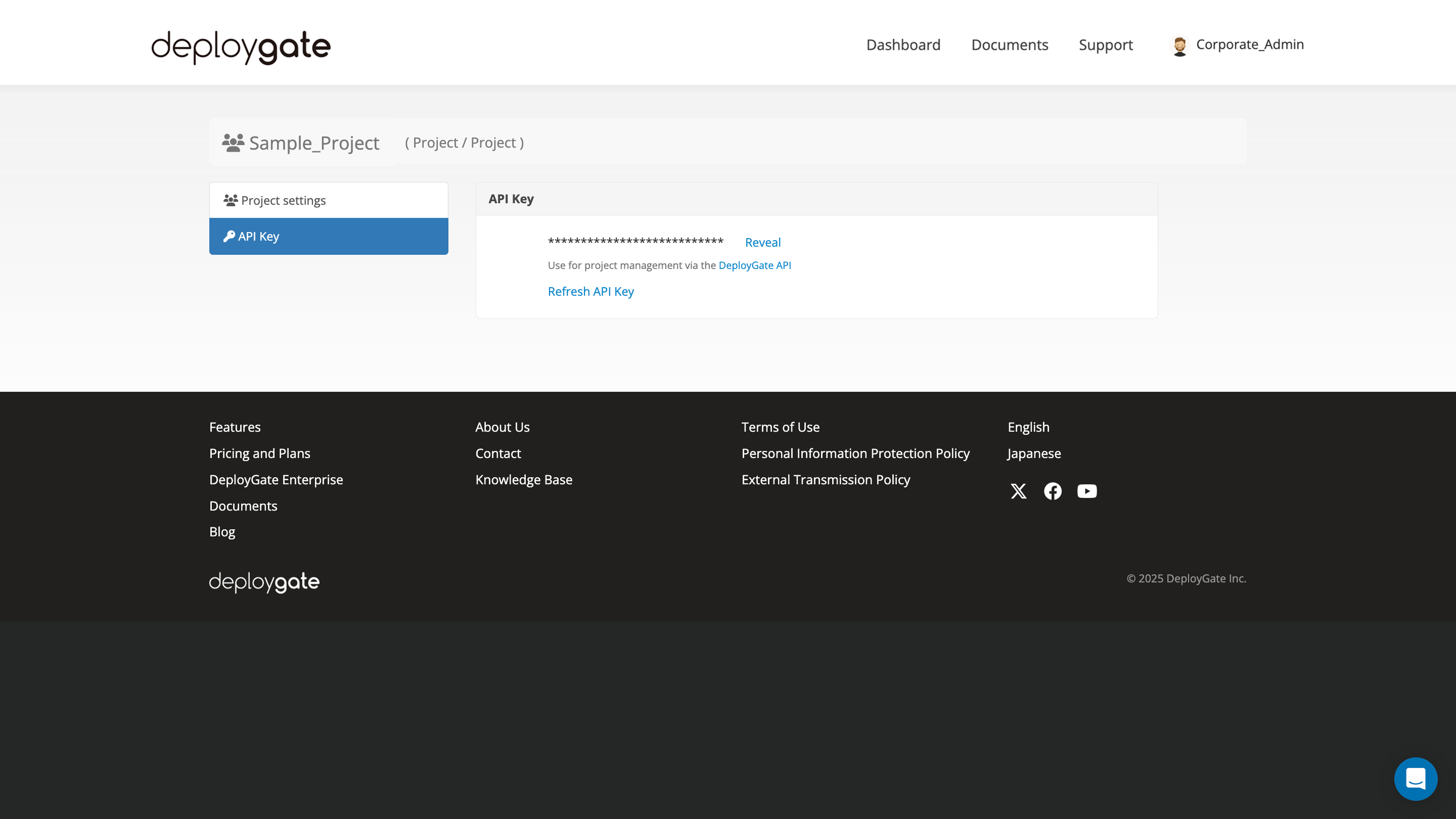Reveal the hidden API key
This screenshot has height=819, width=1456.
pos(762,242)
